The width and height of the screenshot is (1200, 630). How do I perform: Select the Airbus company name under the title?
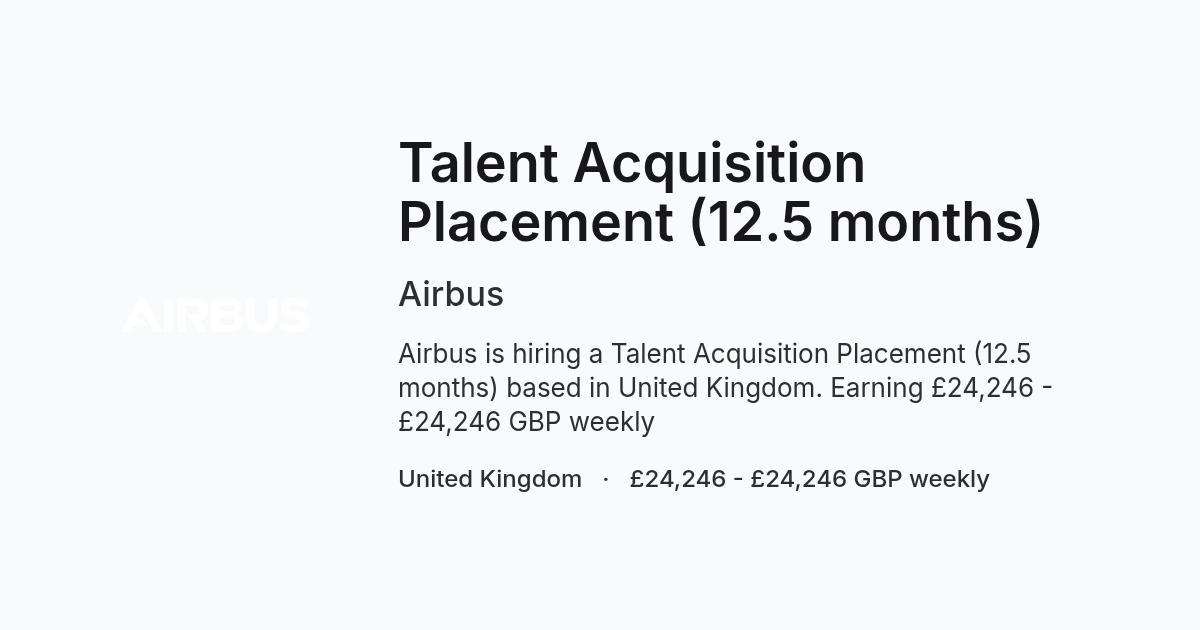[x=451, y=294]
